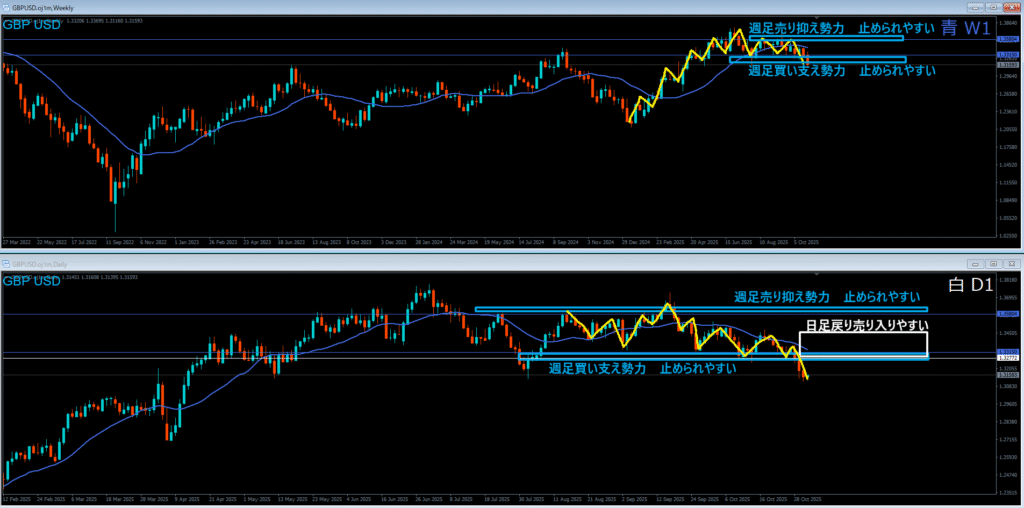Minimize the weekly GBPUSD chart window
This screenshot has height=508, width=1024.
976,9
